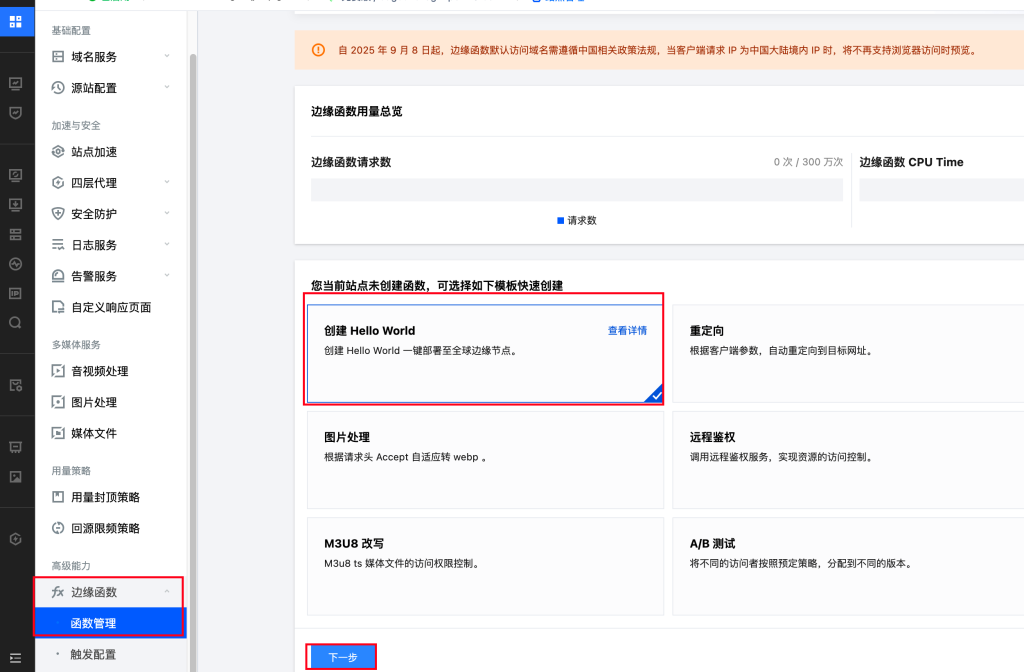This screenshot has width=1024, height=672.
Task: Click the 下一步 button
Action: [x=342, y=657]
